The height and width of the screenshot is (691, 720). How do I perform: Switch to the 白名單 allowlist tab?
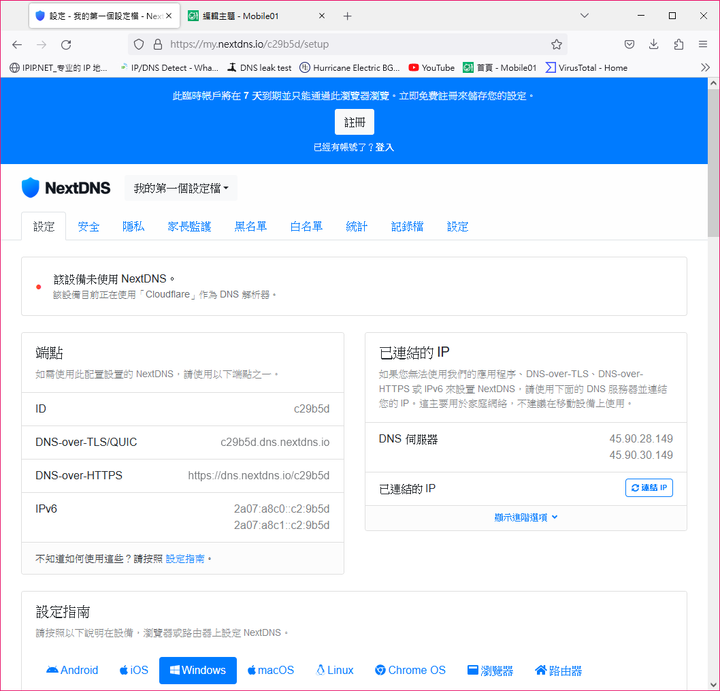306,226
